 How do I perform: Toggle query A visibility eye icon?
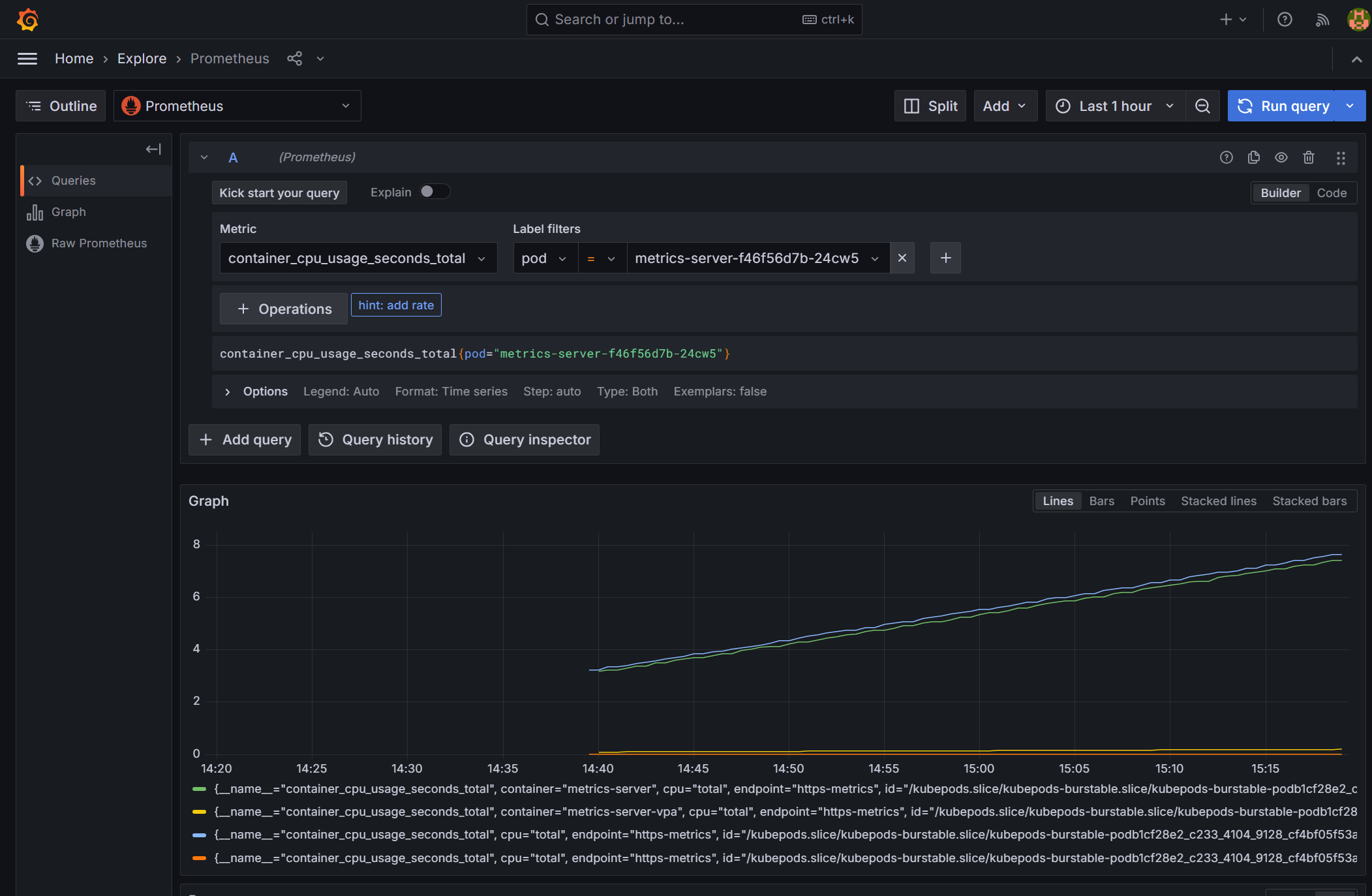pyautogui.click(x=1281, y=157)
